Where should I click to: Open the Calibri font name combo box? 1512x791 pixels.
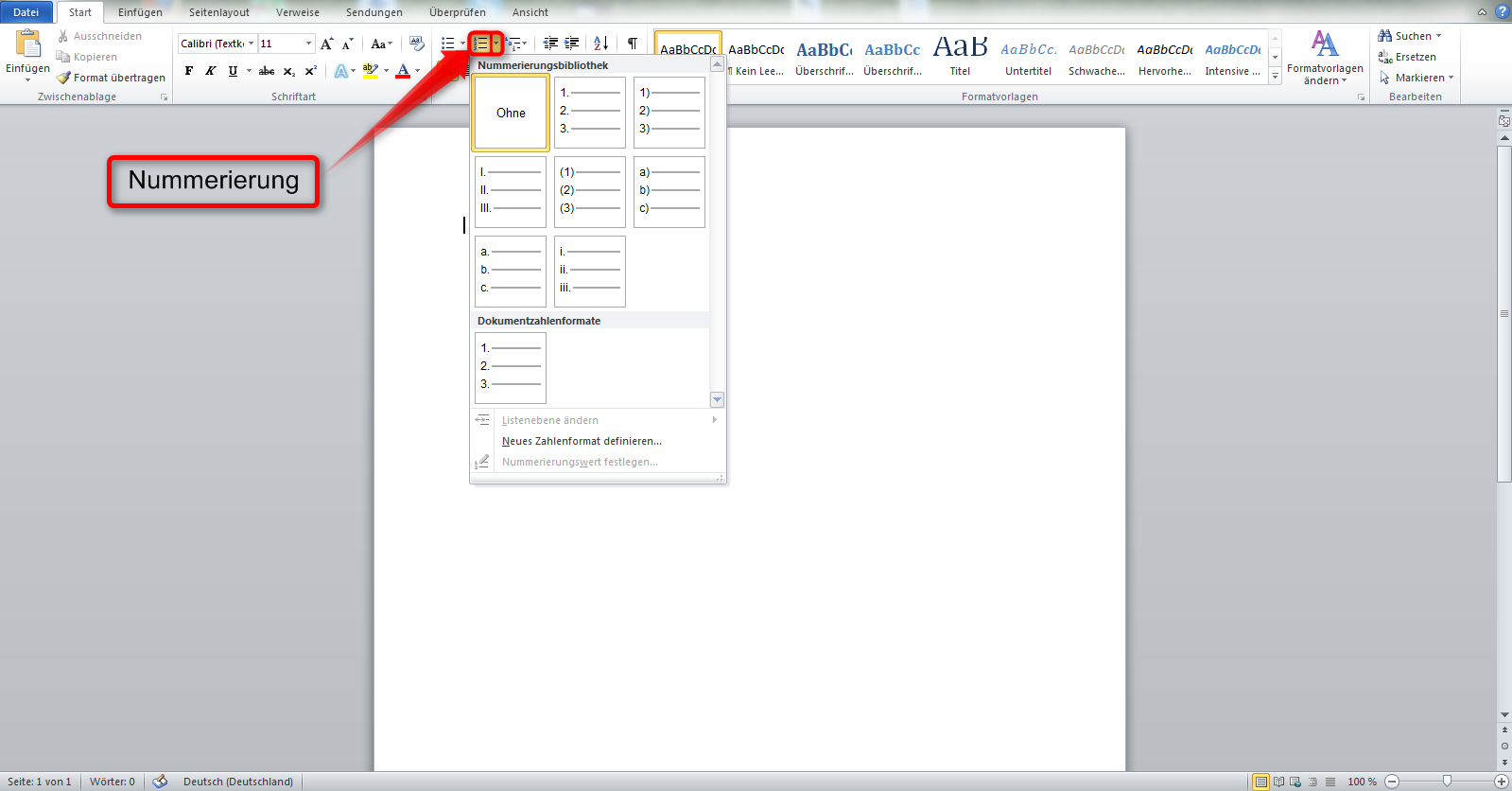[x=217, y=44]
